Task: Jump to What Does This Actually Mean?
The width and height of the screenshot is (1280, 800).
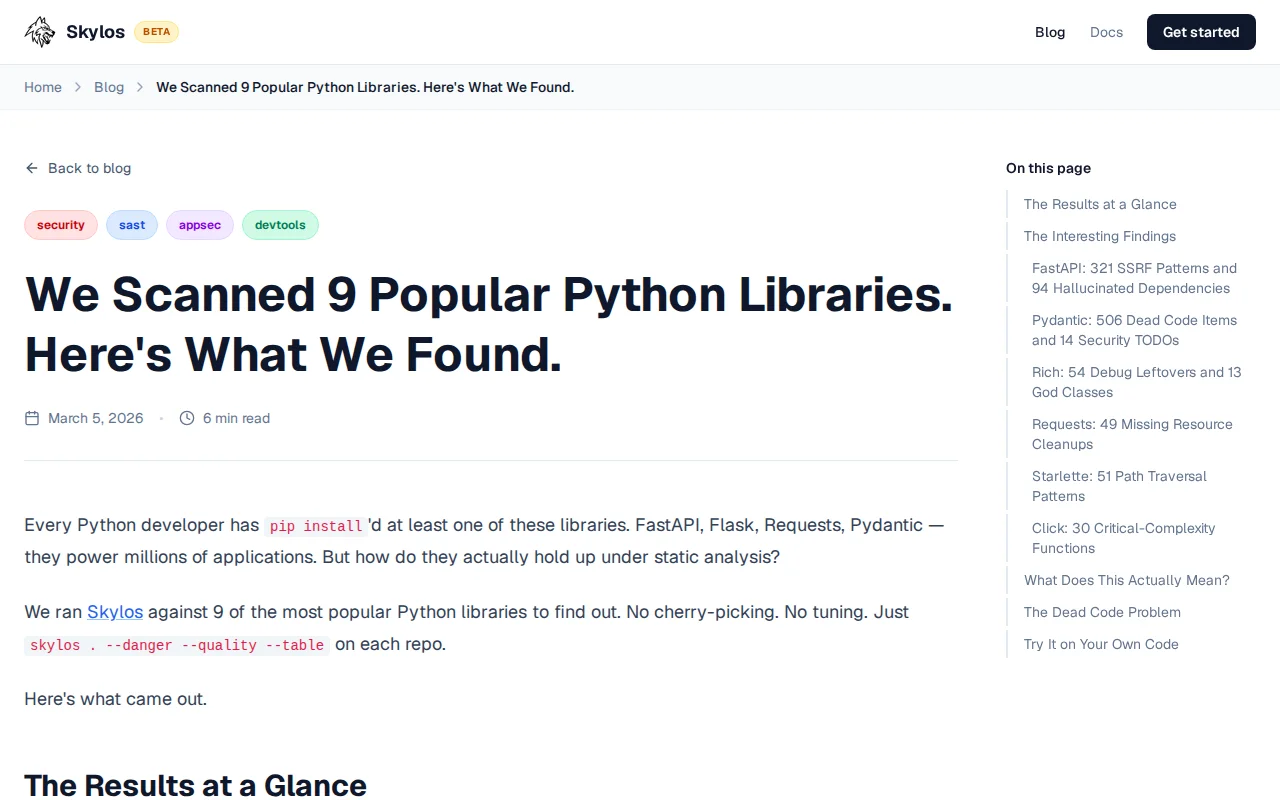Action: pyautogui.click(x=1127, y=580)
